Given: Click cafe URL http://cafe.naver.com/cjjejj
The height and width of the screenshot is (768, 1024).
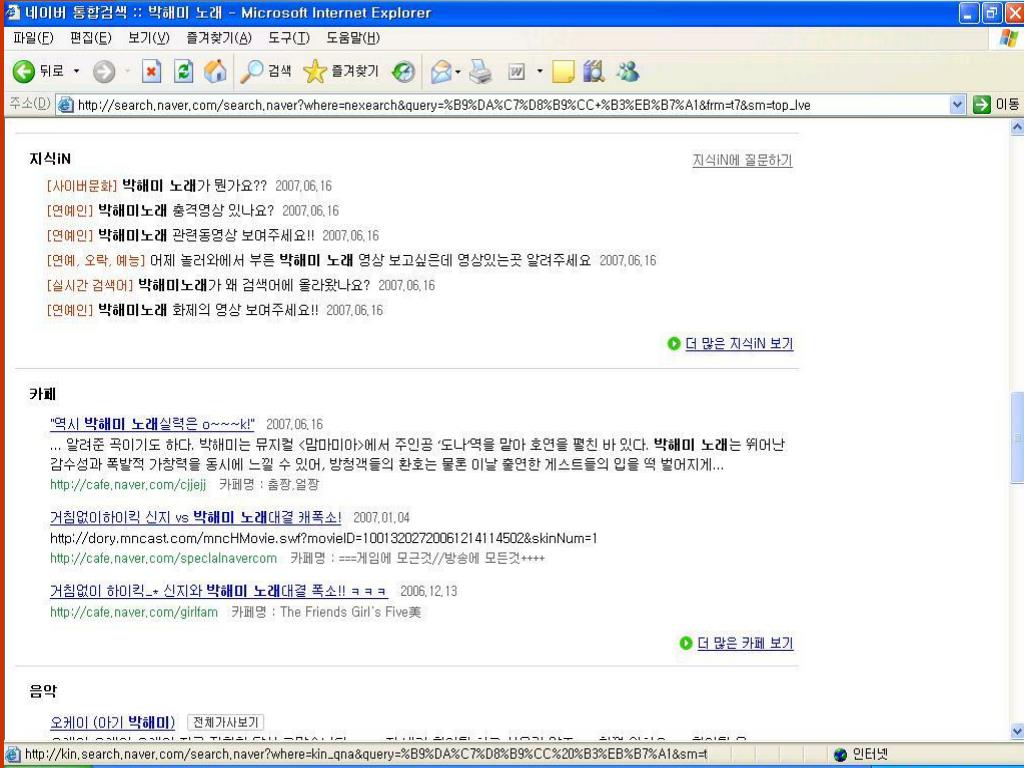Looking at the screenshot, I should tap(128, 485).
